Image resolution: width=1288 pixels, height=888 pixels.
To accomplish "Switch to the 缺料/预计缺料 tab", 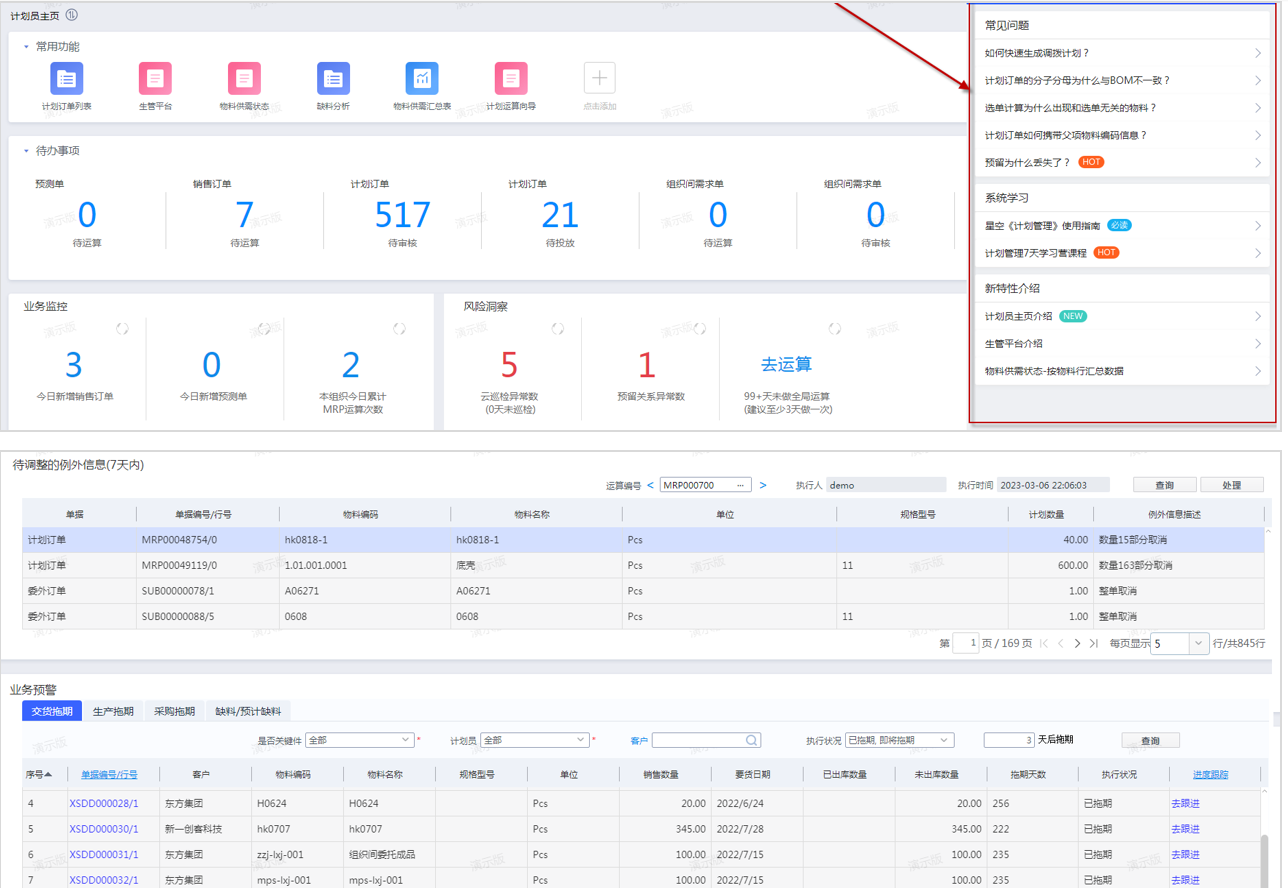I will coord(248,712).
